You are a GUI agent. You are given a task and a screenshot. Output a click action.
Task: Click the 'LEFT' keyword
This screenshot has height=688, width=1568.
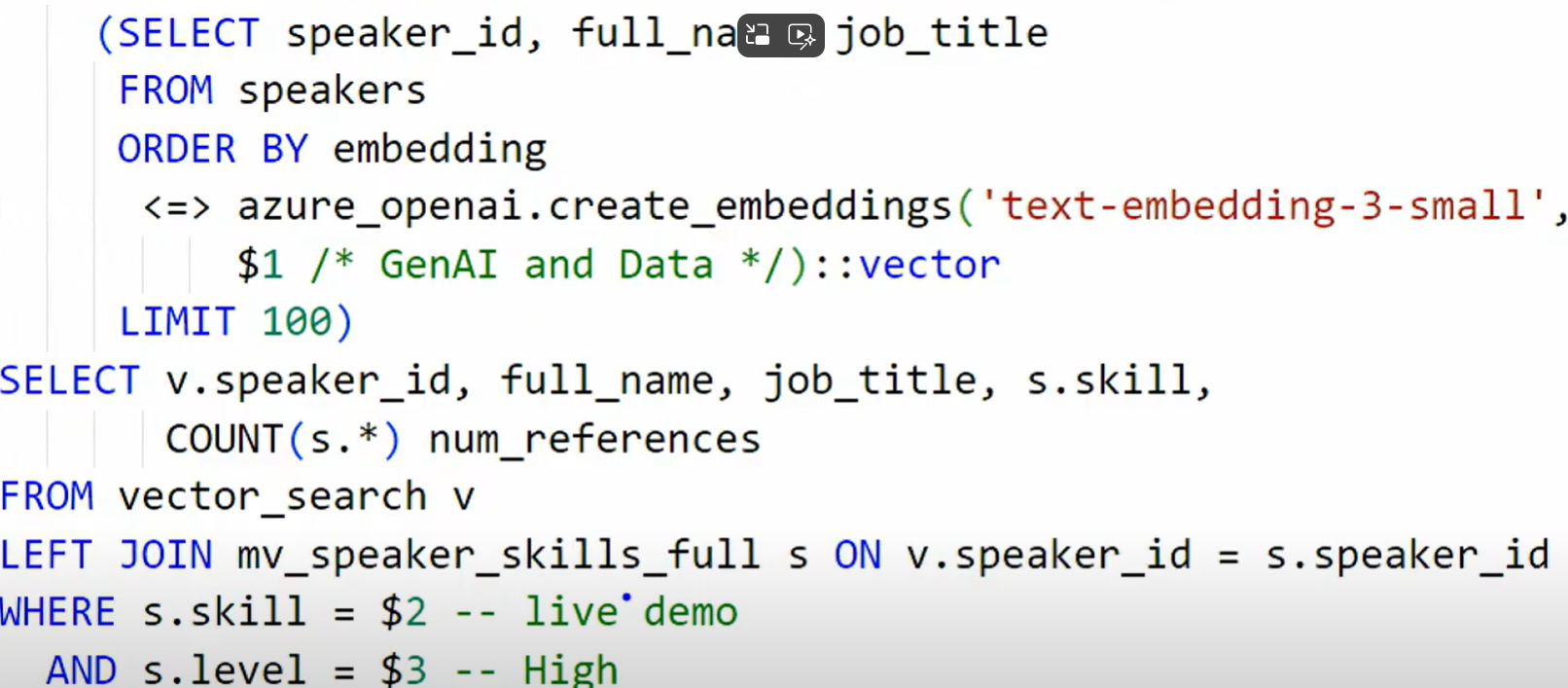pos(46,555)
